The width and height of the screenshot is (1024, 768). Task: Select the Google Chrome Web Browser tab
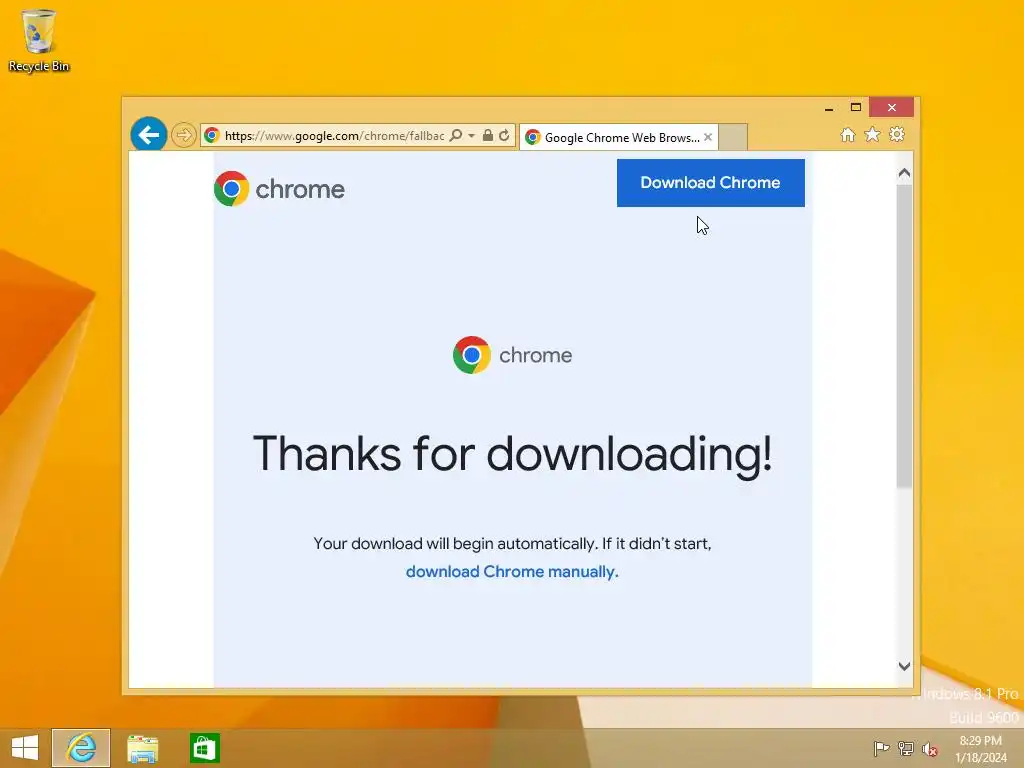tap(617, 137)
